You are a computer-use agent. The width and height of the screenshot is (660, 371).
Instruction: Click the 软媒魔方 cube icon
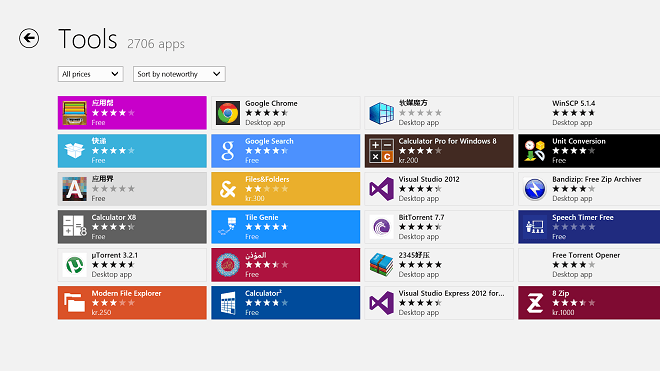click(x=381, y=113)
